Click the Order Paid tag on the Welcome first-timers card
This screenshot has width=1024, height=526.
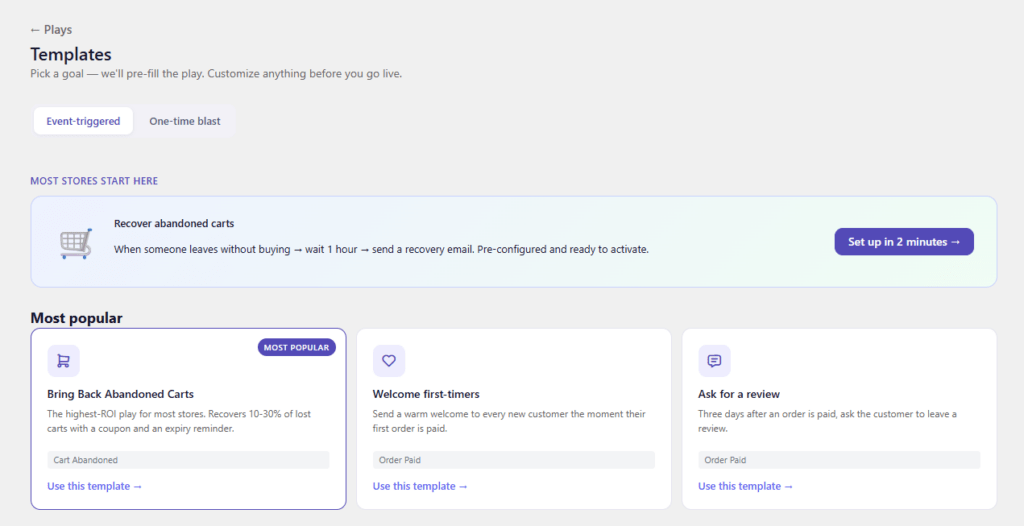[513, 460]
